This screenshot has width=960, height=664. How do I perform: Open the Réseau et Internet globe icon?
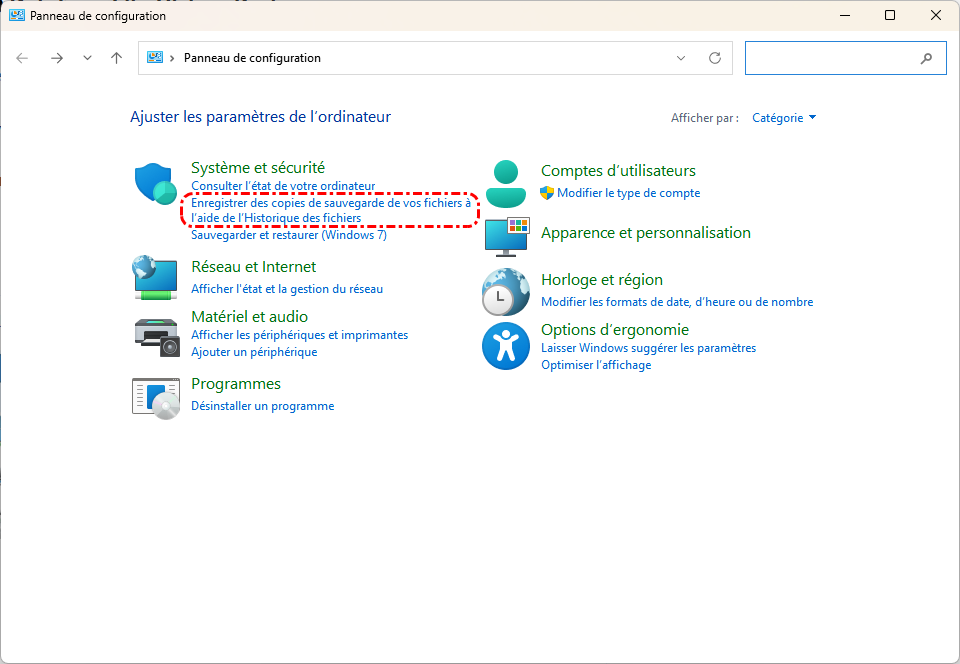click(156, 278)
